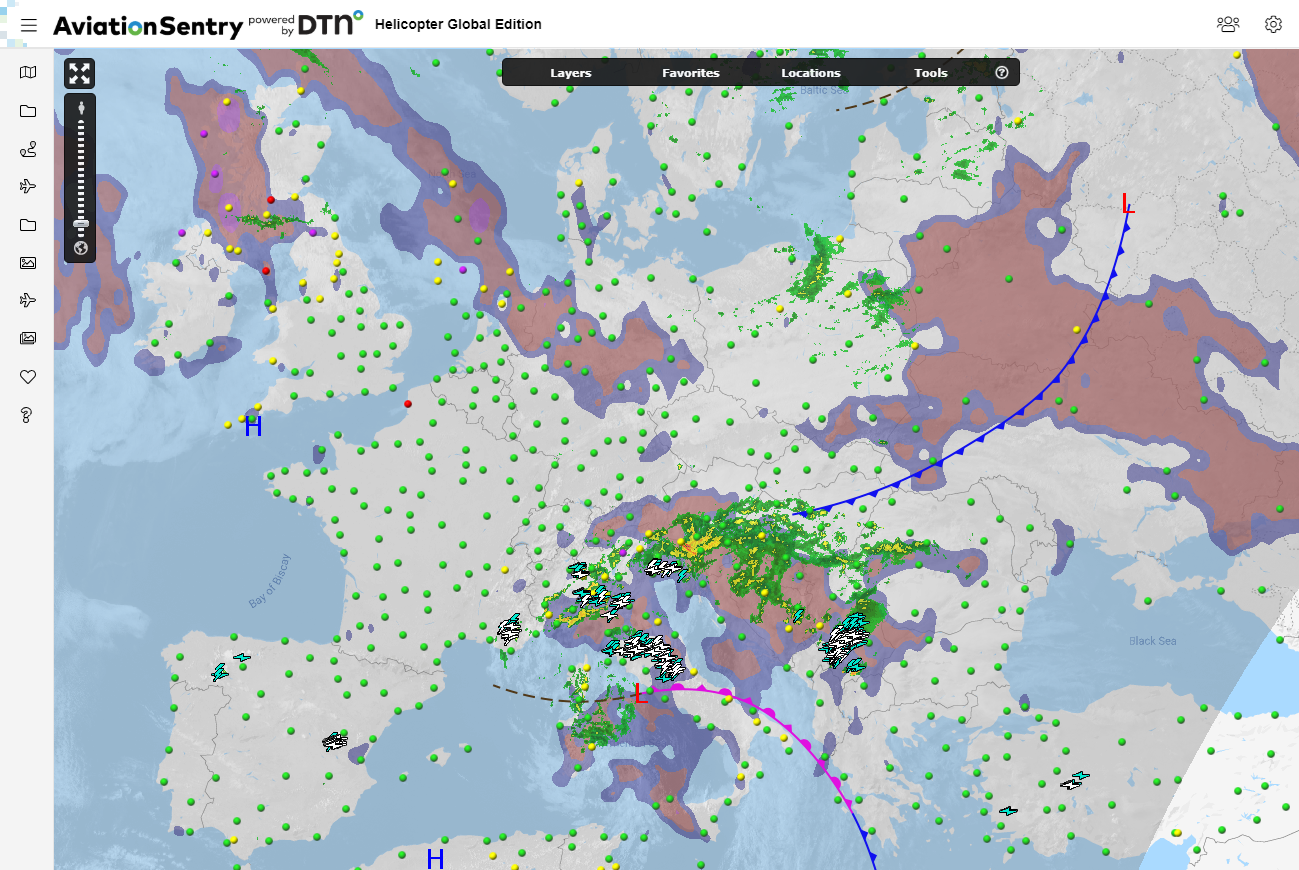Image resolution: width=1299 pixels, height=870 pixels.
Task: Select the second aircraft icon in sidebar
Action: [x=27, y=299]
